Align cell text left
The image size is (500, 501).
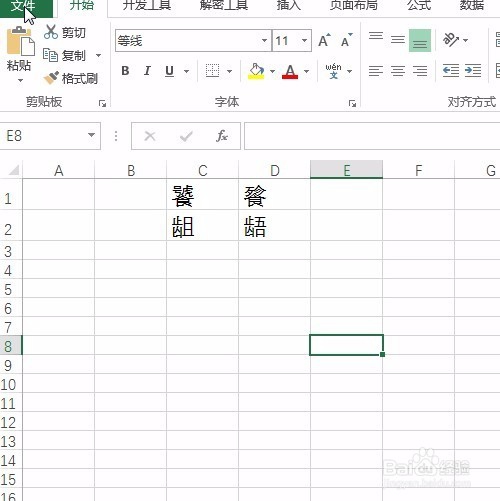click(376, 71)
